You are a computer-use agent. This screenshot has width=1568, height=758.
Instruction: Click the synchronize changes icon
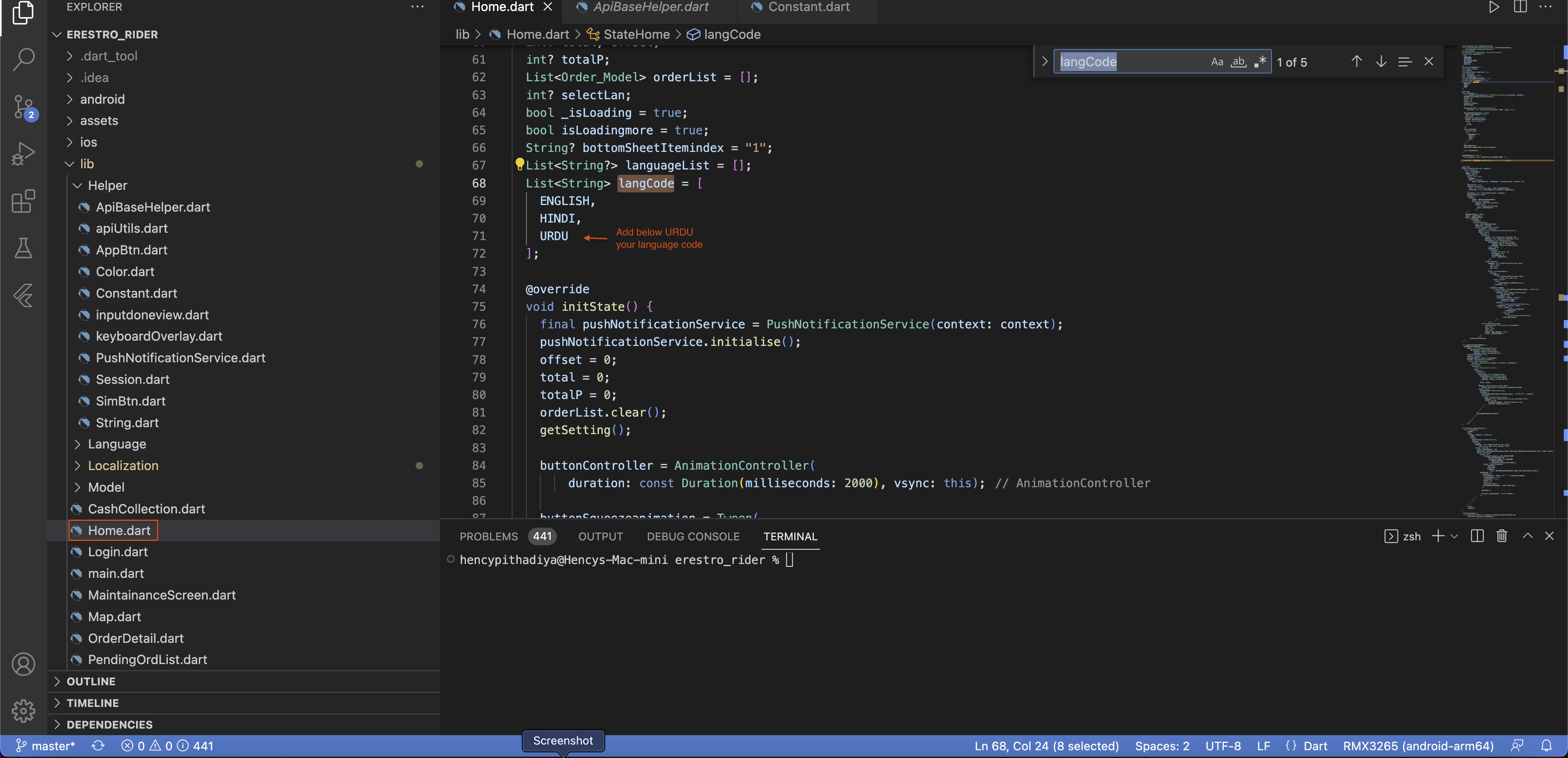click(x=98, y=746)
